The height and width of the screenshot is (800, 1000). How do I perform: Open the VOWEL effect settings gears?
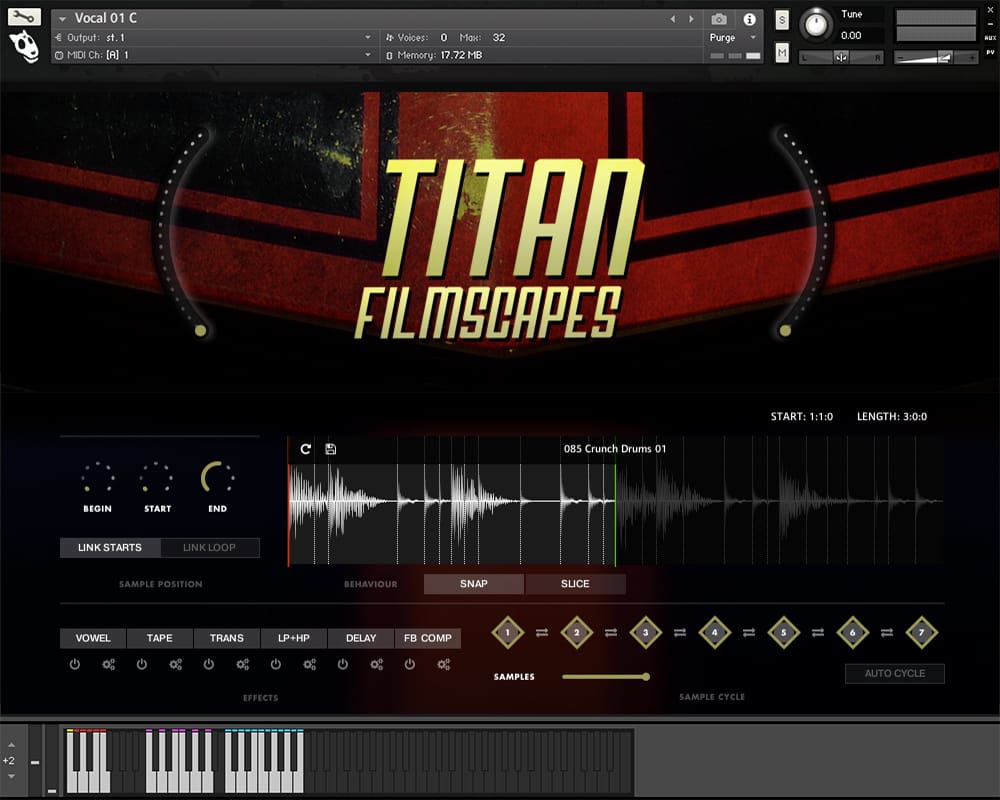point(109,664)
